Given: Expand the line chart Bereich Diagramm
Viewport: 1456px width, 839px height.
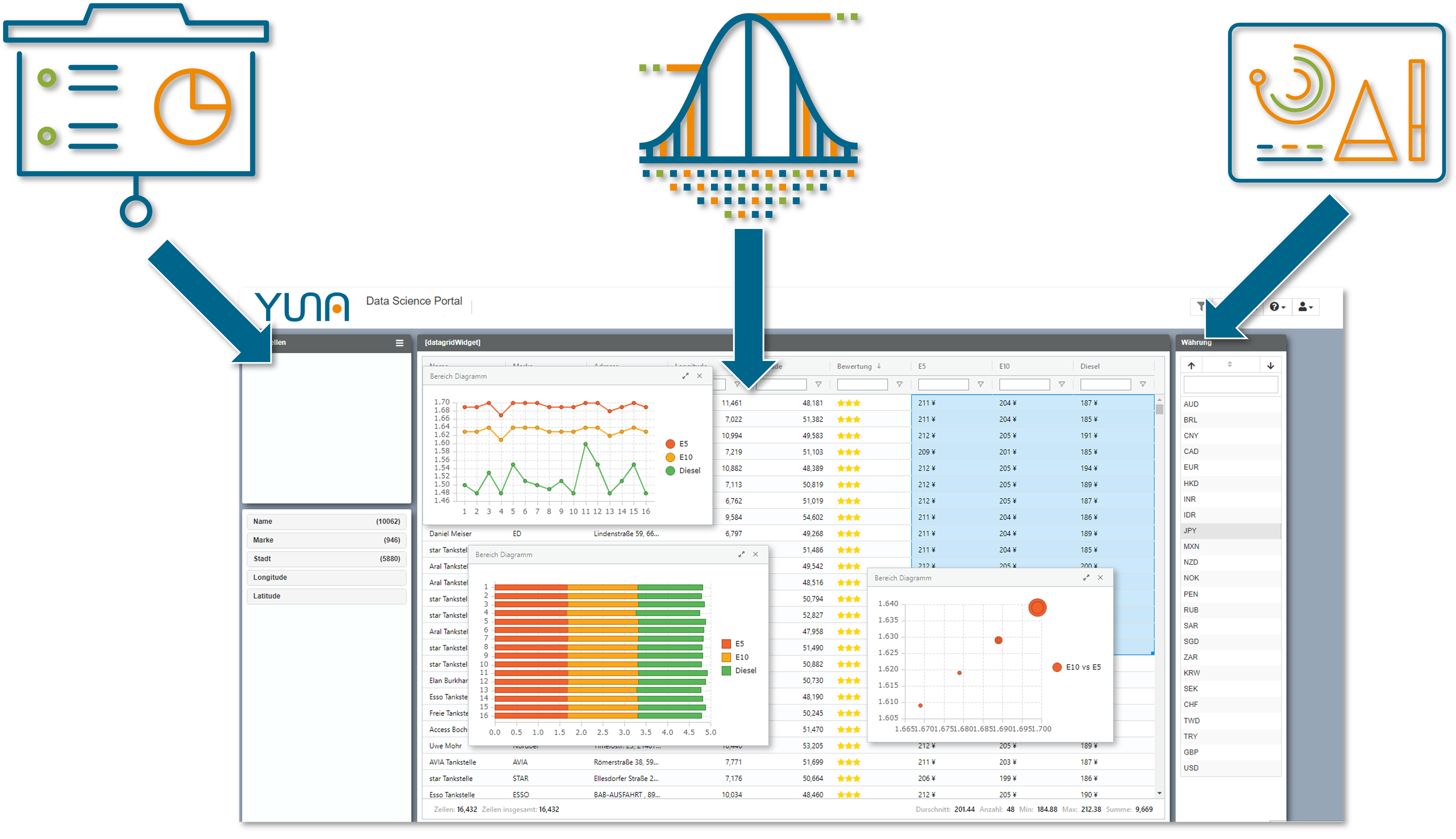Looking at the screenshot, I should [685, 376].
